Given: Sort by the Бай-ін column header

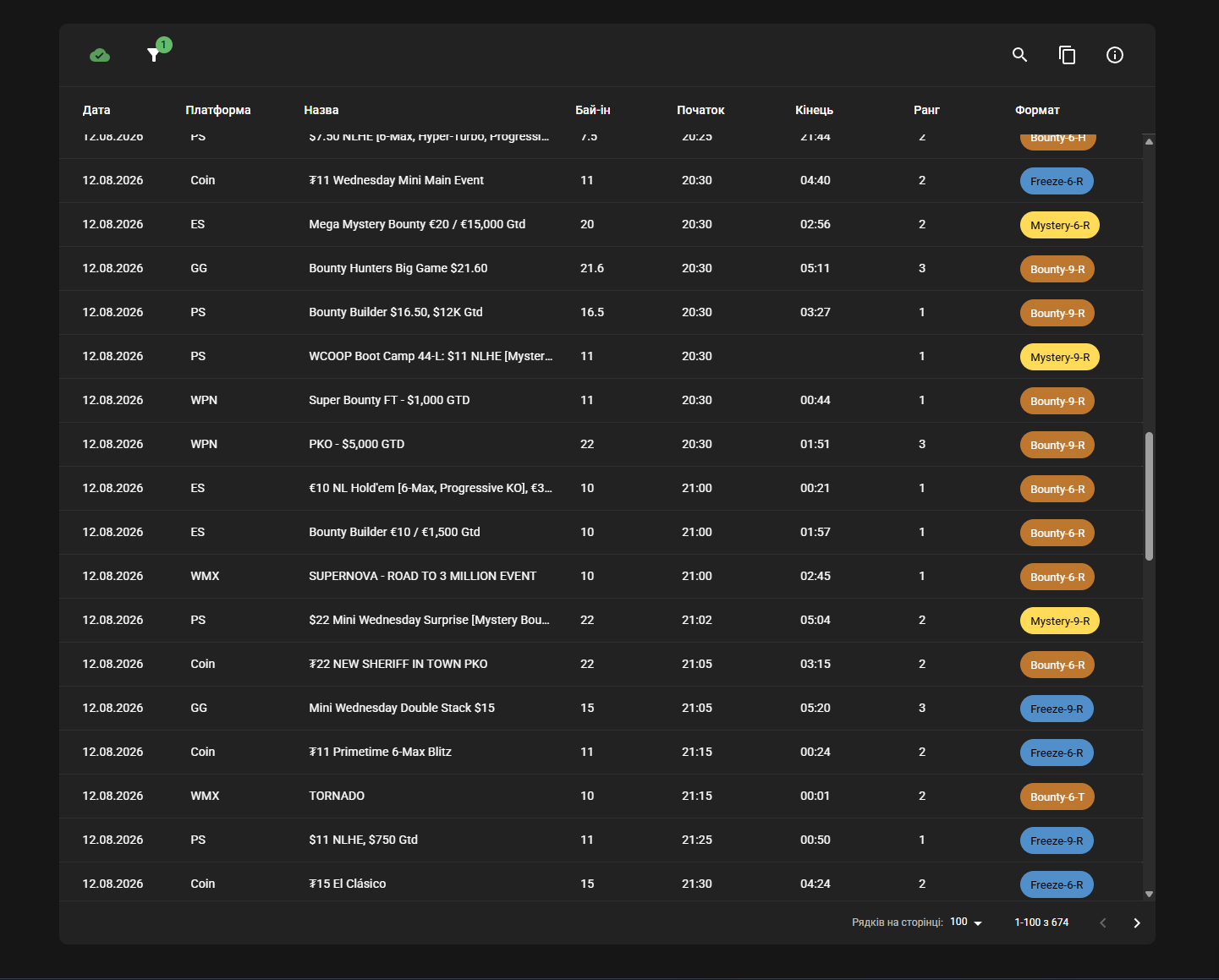Looking at the screenshot, I should pos(593,110).
